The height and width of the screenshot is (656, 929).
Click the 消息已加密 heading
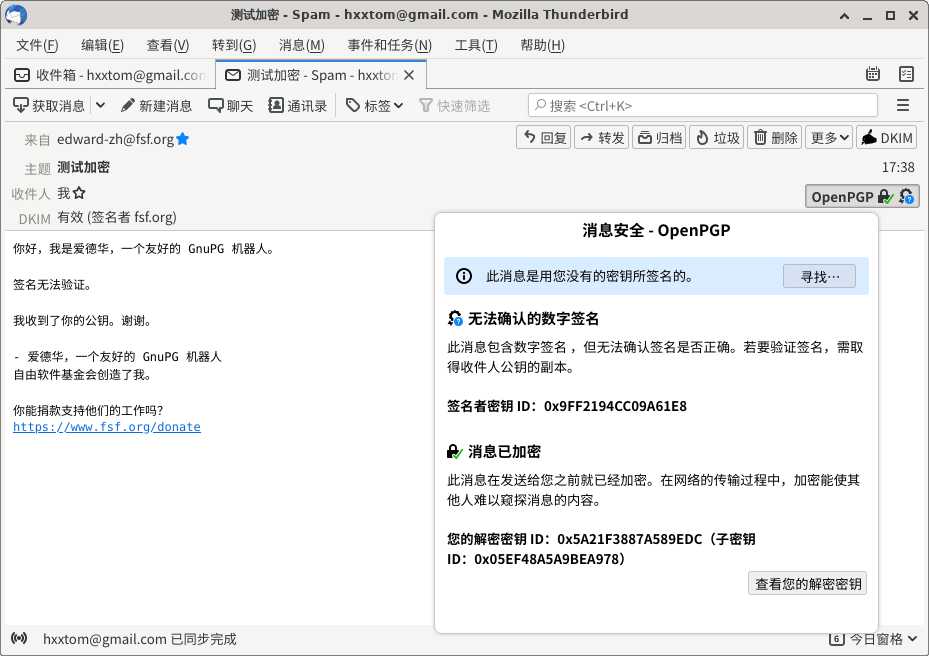click(x=504, y=452)
